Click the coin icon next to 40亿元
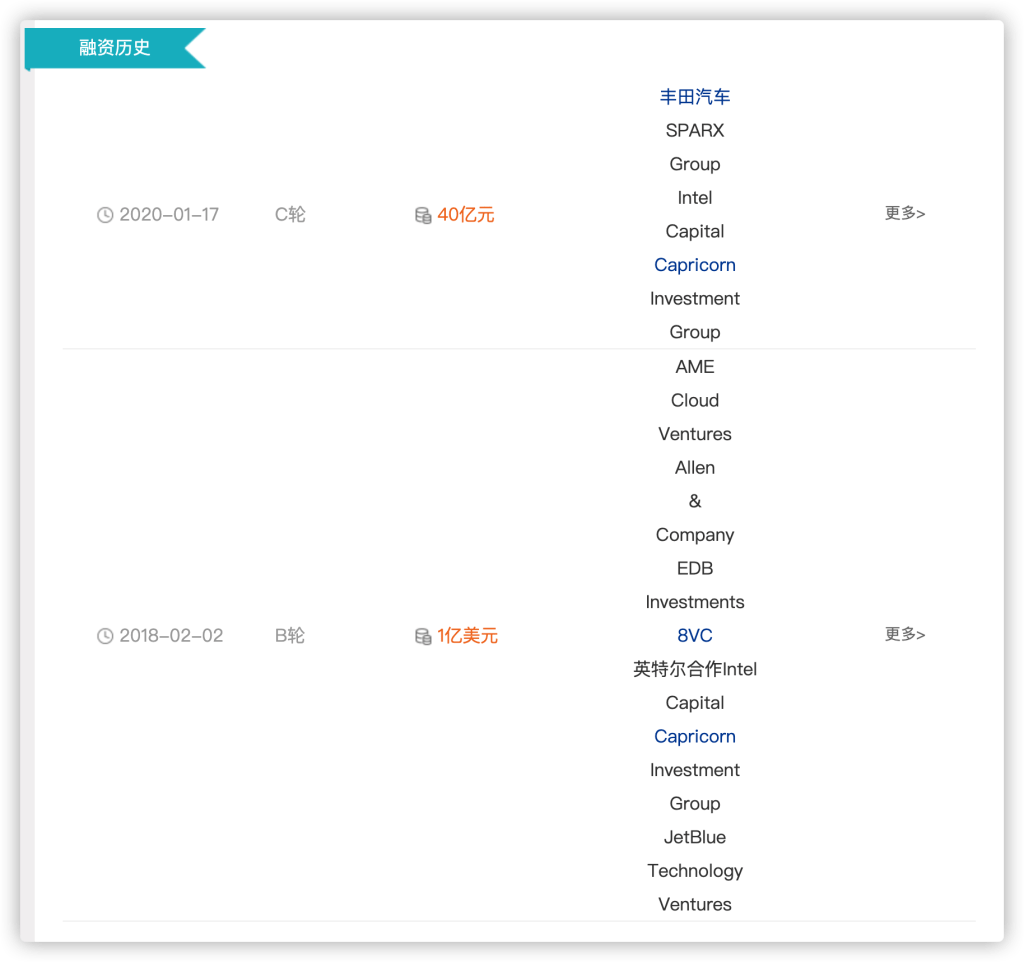Screen dimensions: 1024x962 pyautogui.click(x=423, y=215)
